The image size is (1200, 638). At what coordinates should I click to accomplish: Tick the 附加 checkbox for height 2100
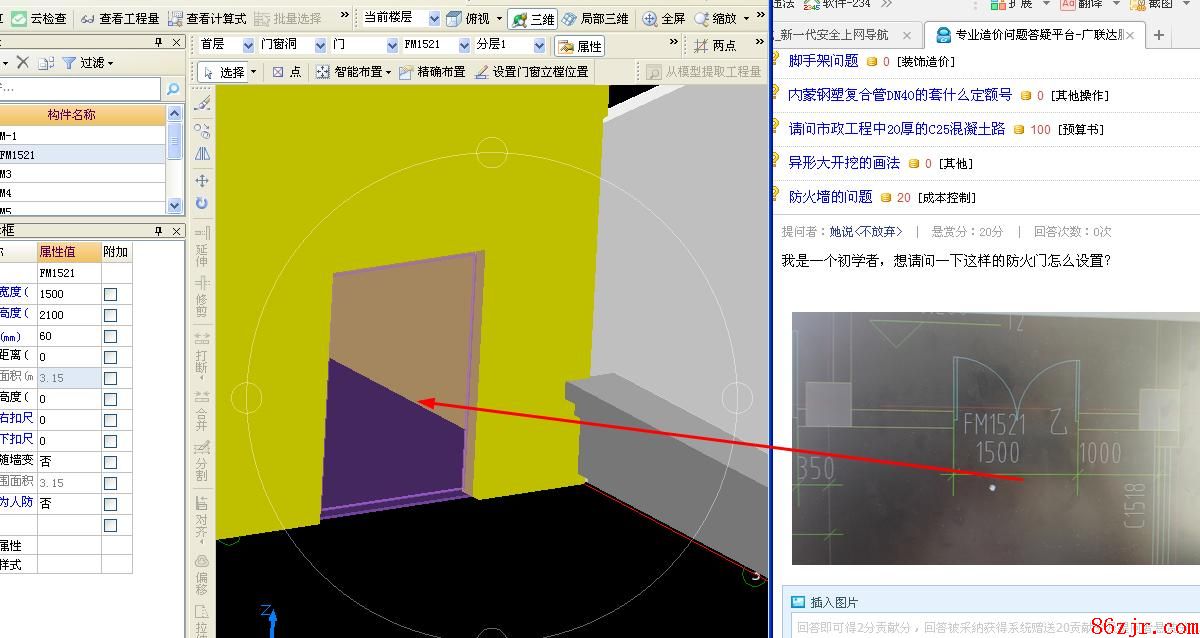click(111, 315)
